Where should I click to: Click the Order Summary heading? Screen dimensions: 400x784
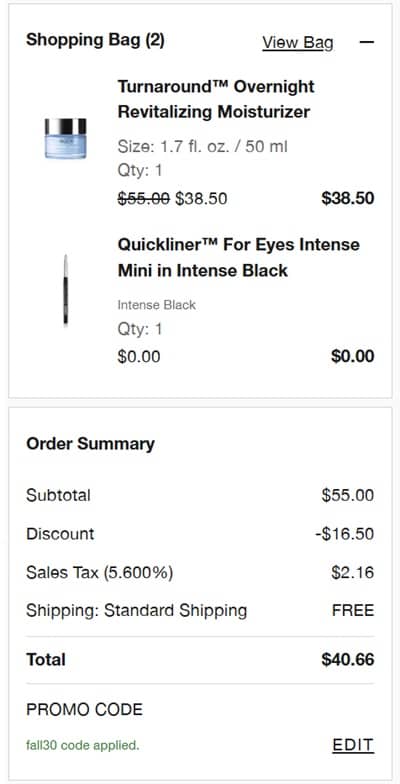(x=90, y=444)
